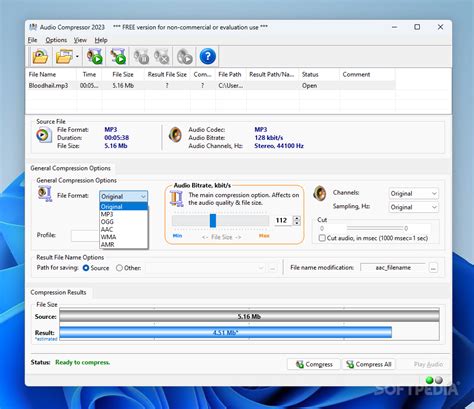The height and width of the screenshot is (409, 474).
Task: Choose MP3 in format list
Action: tap(124, 214)
